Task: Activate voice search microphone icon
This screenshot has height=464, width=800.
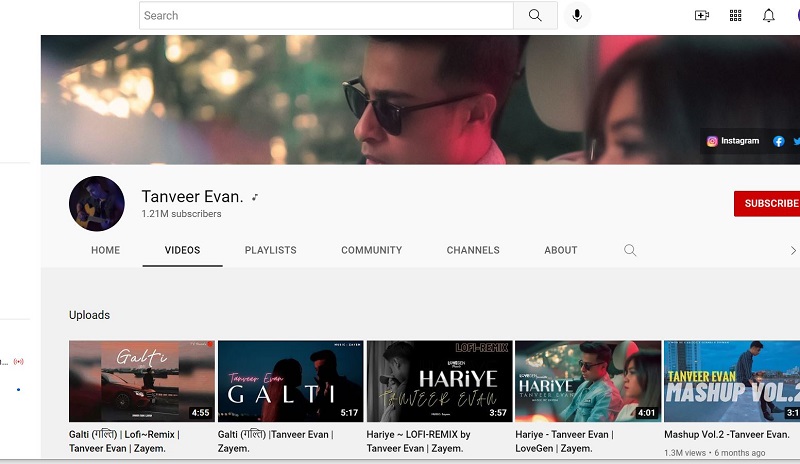Action: tap(577, 15)
